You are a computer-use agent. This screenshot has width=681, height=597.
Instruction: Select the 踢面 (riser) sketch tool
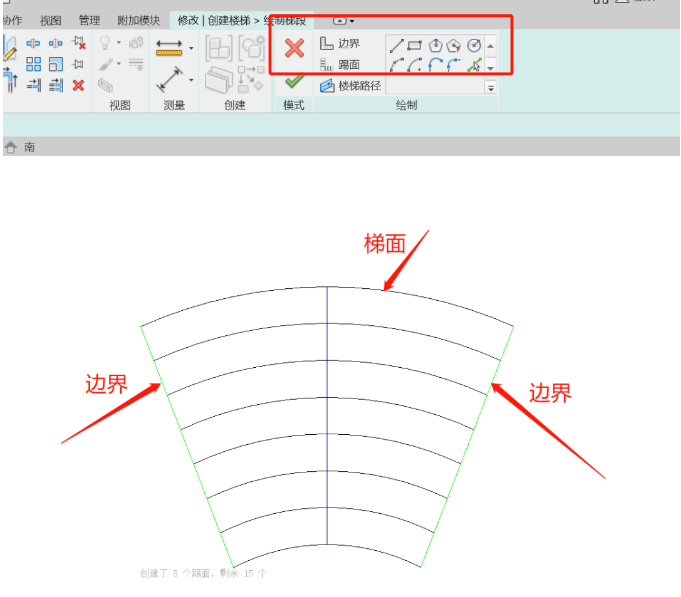[340, 65]
